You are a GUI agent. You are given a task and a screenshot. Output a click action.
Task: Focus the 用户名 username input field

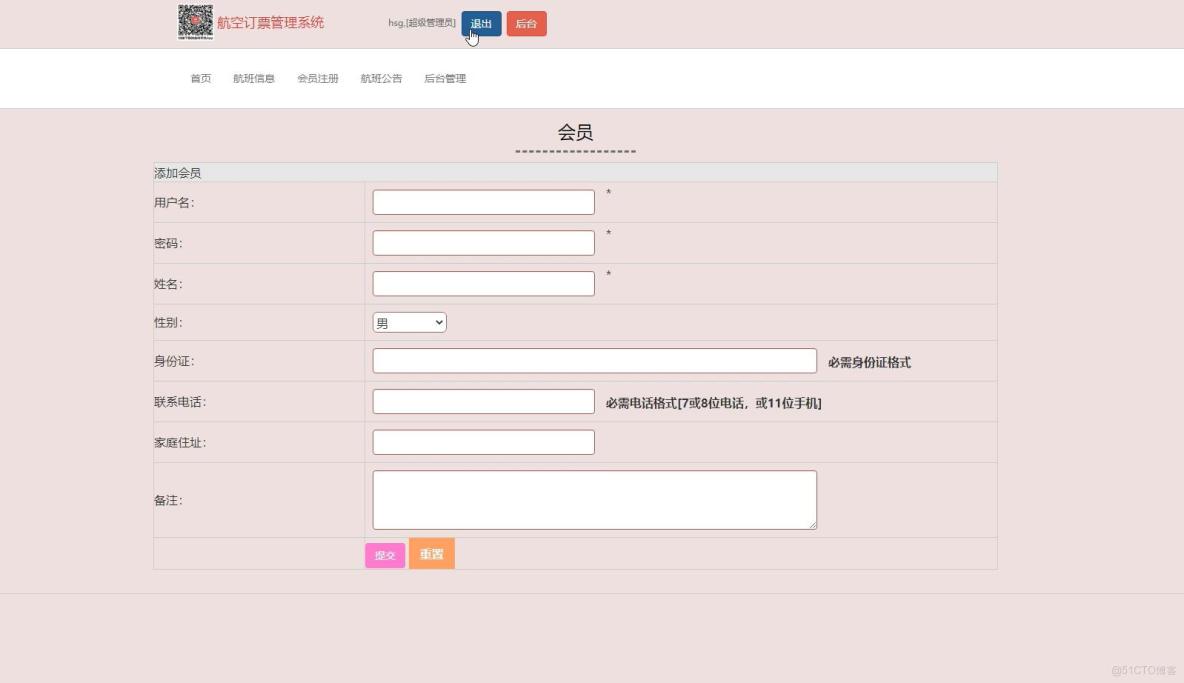483,201
